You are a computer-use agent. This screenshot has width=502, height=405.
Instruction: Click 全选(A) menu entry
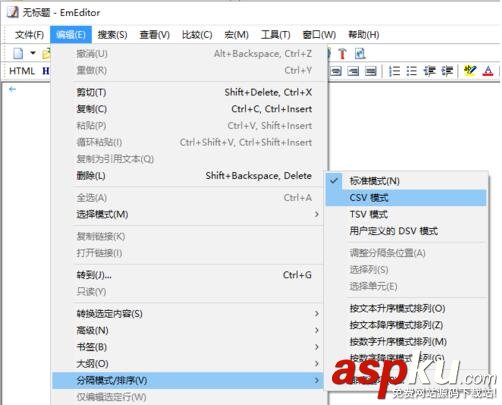(188, 198)
